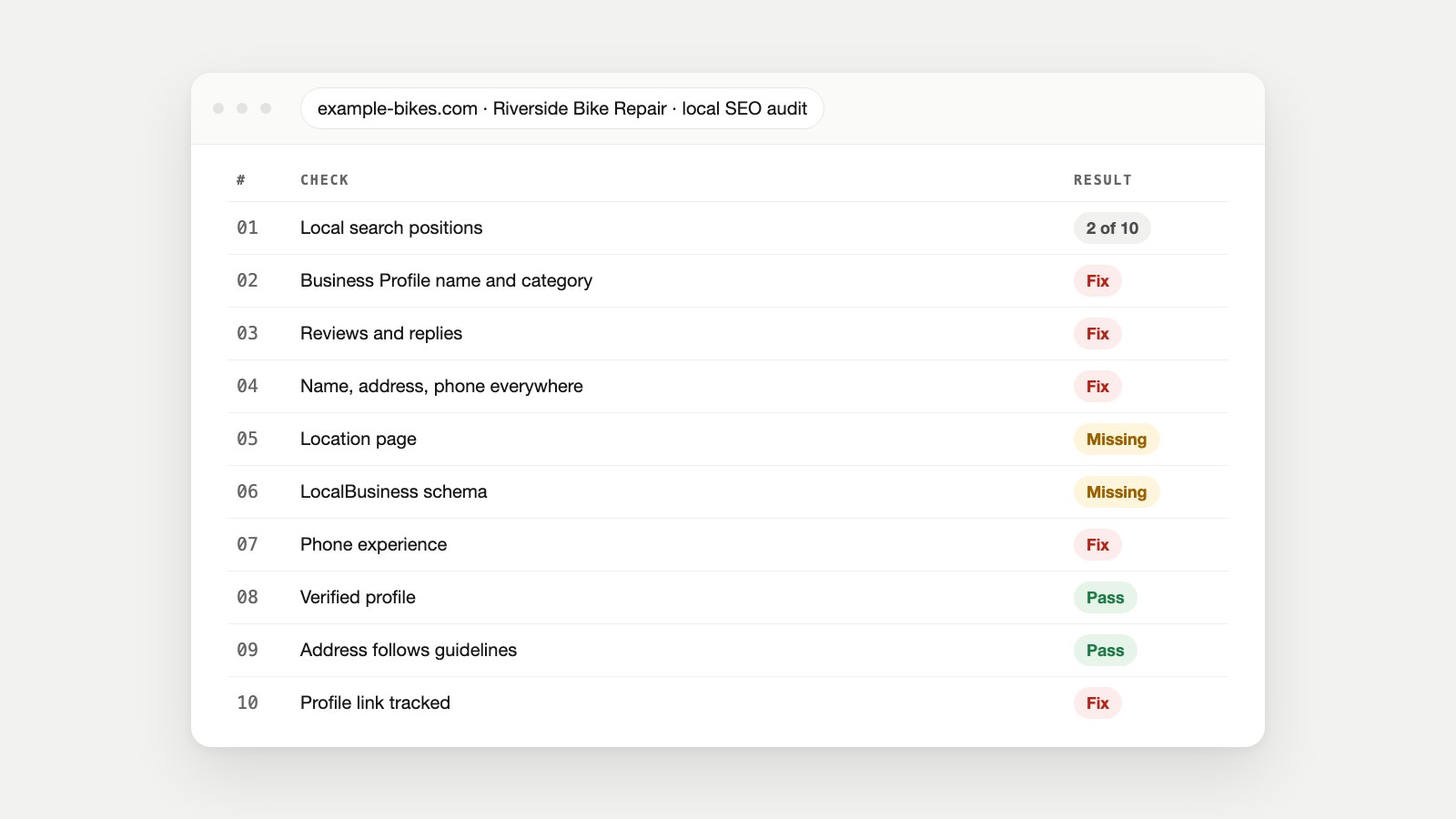
Task: Click row number 09
Action: [248, 650]
